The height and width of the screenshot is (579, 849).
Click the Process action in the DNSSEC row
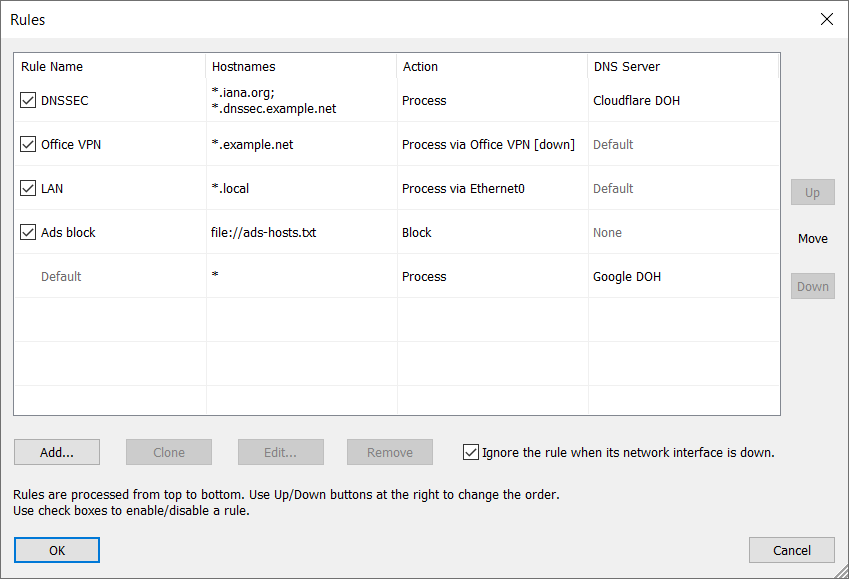pyautogui.click(x=424, y=101)
